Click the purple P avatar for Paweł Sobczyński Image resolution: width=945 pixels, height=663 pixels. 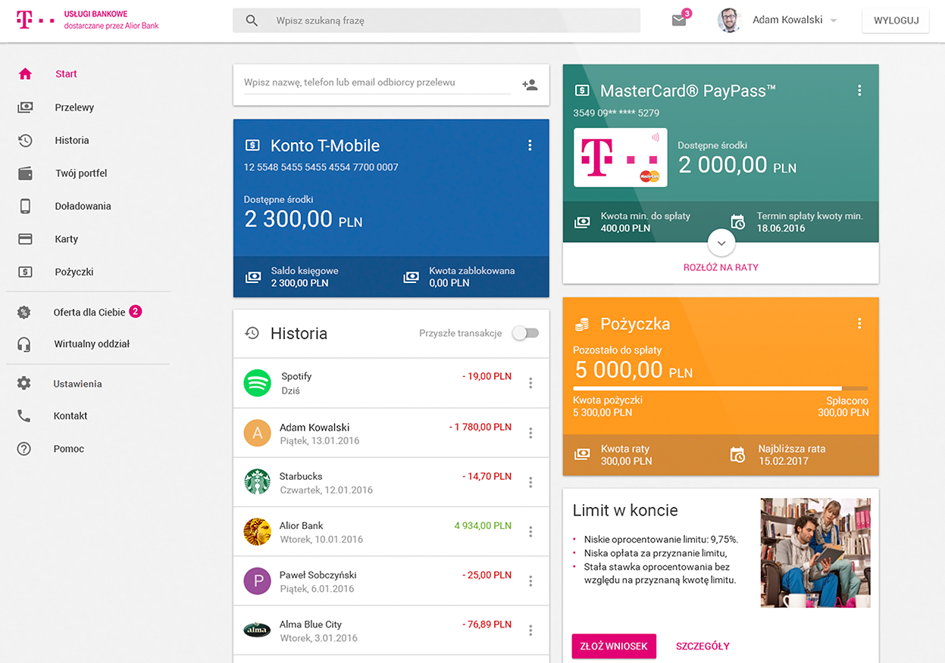coord(257,581)
